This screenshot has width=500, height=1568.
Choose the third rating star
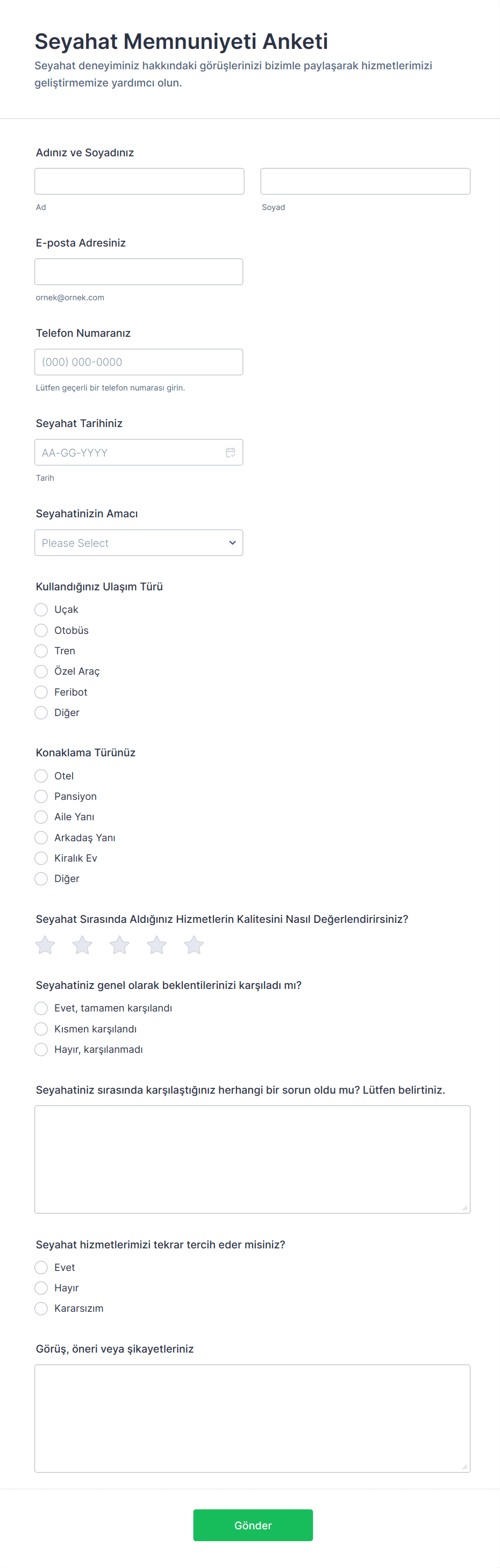(119, 945)
